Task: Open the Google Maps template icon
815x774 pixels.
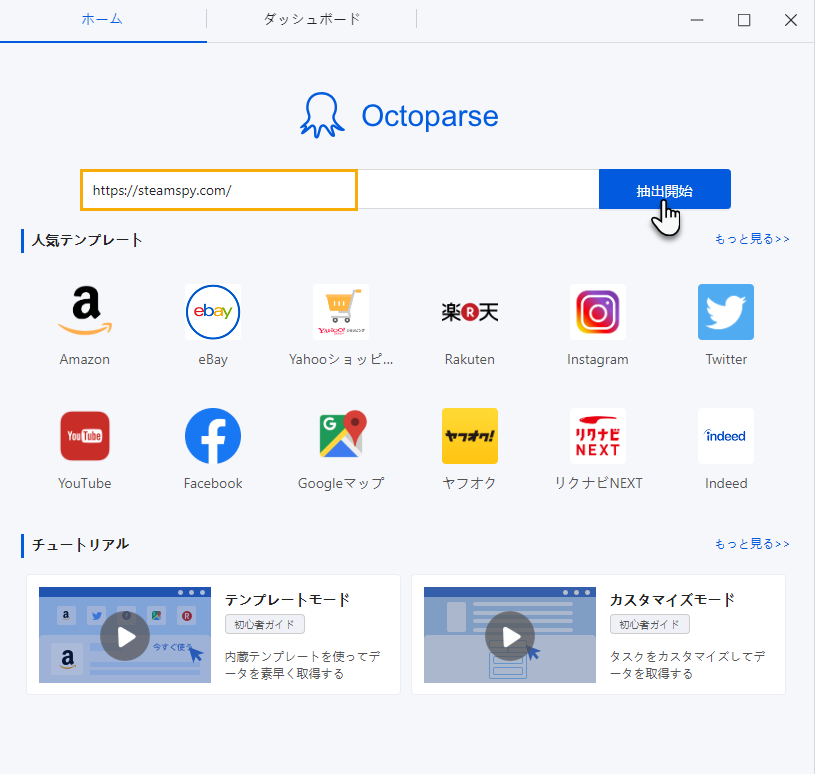Action: [x=341, y=436]
